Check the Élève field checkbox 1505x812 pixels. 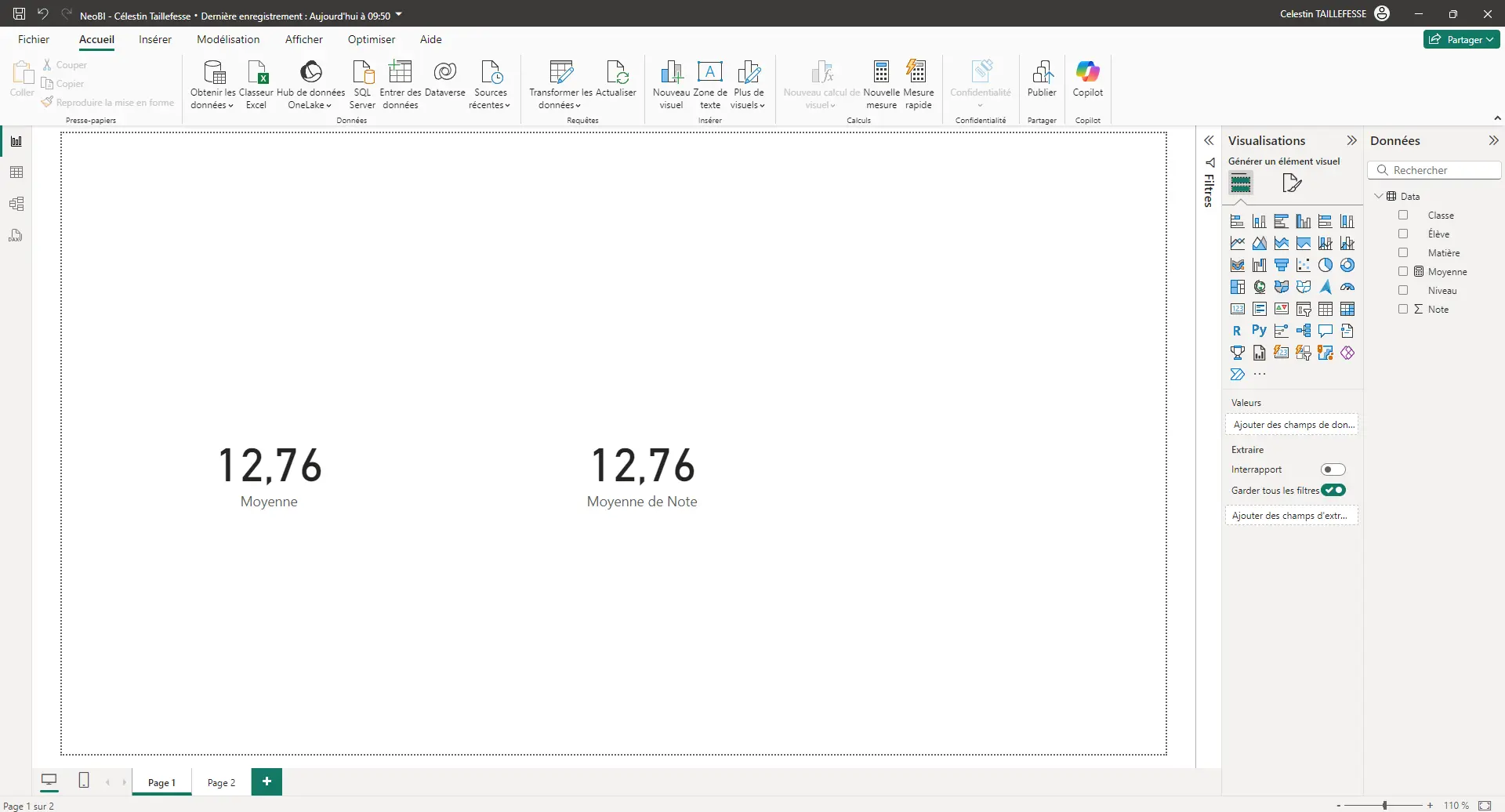(x=1403, y=234)
